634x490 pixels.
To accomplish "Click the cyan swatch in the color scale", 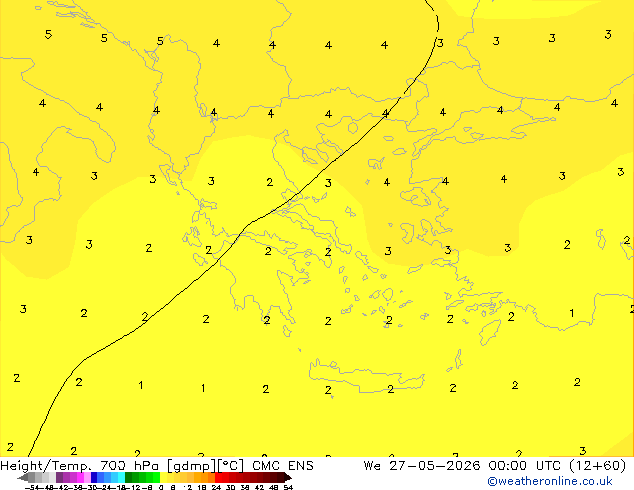I will [x=121, y=477].
